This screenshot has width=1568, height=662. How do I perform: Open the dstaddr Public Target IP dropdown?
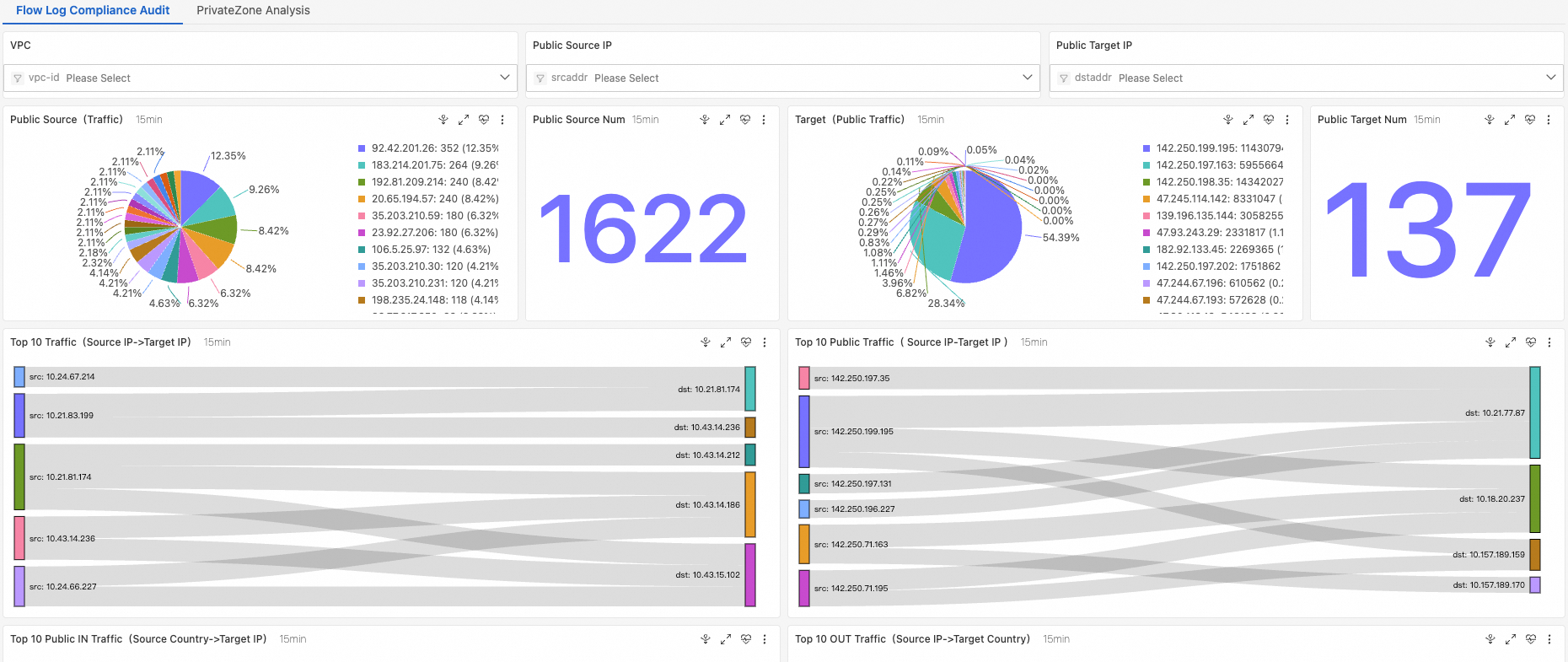tap(1306, 78)
